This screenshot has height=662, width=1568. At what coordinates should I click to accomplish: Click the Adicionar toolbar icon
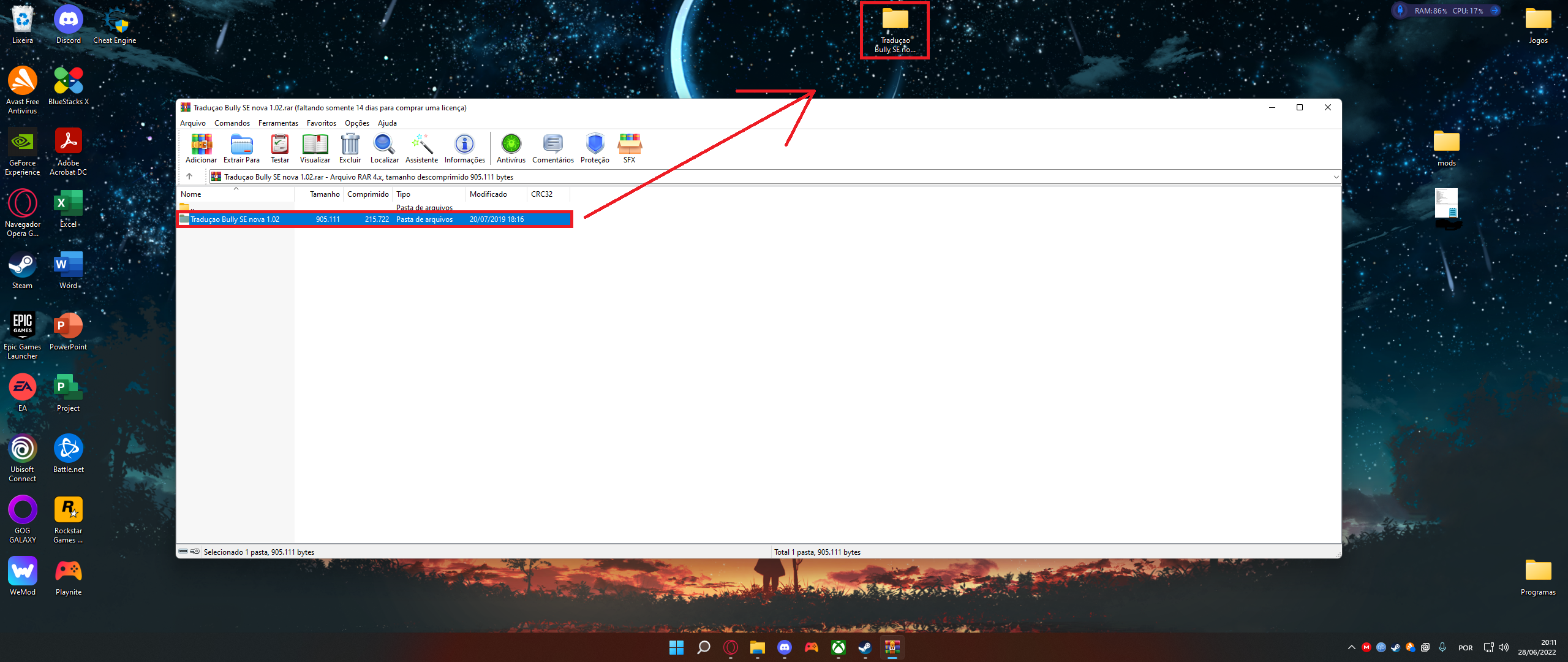coord(201,148)
